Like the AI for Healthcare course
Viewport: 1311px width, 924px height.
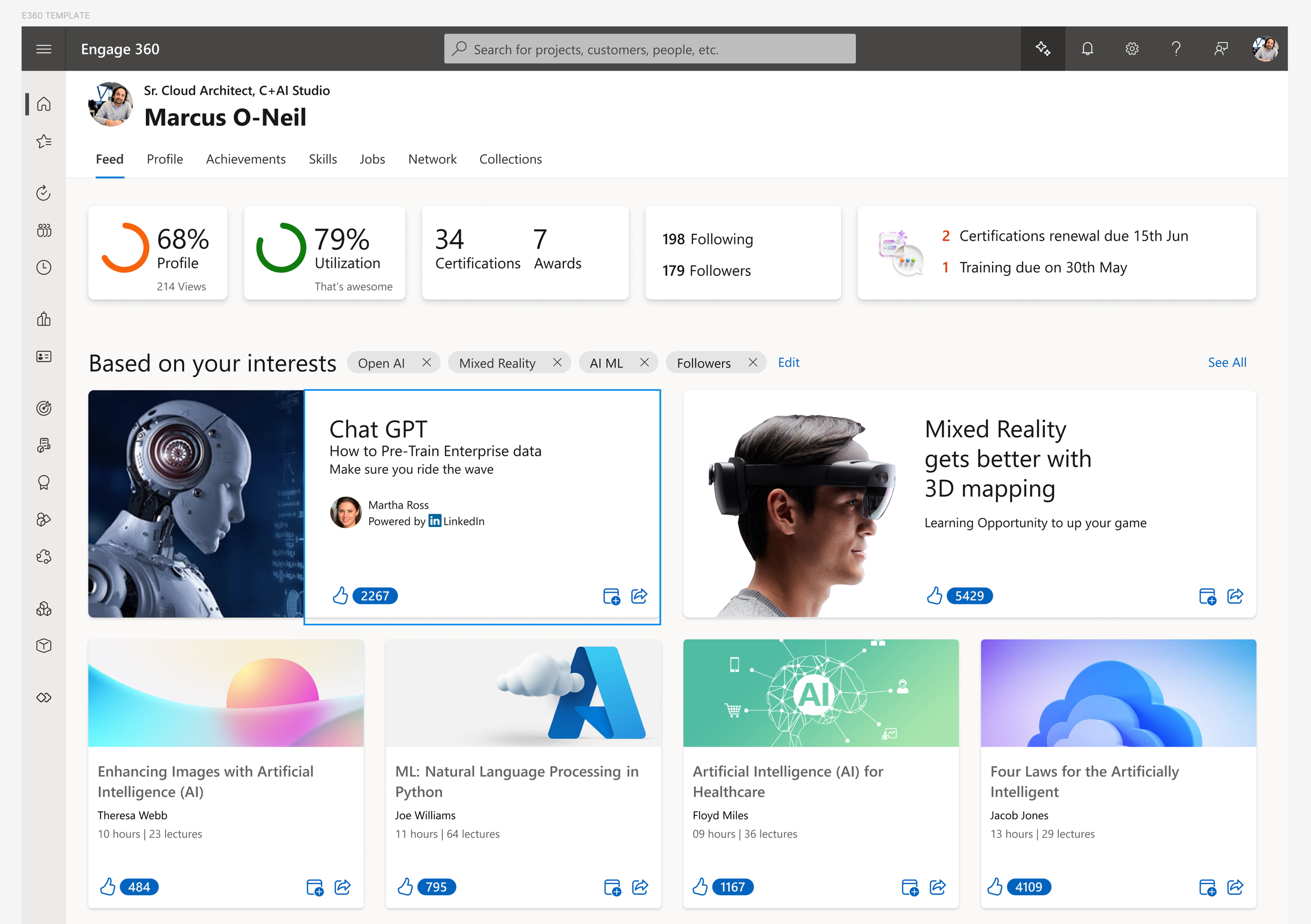point(700,887)
